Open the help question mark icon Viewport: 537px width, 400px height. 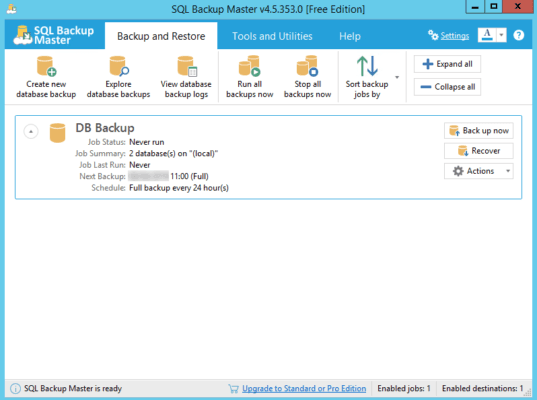[519, 35]
